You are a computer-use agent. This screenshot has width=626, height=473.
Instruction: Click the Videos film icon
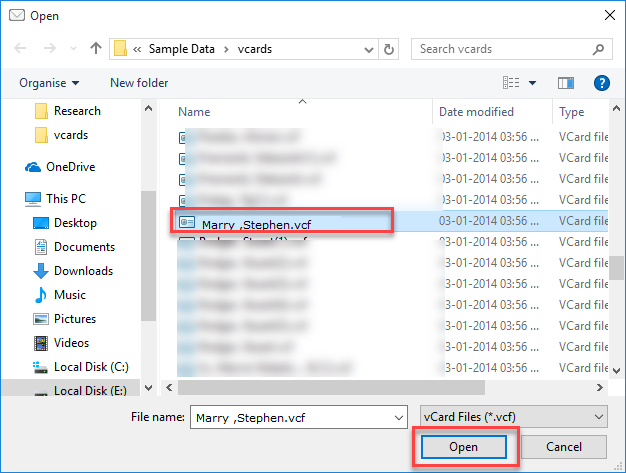coord(41,343)
